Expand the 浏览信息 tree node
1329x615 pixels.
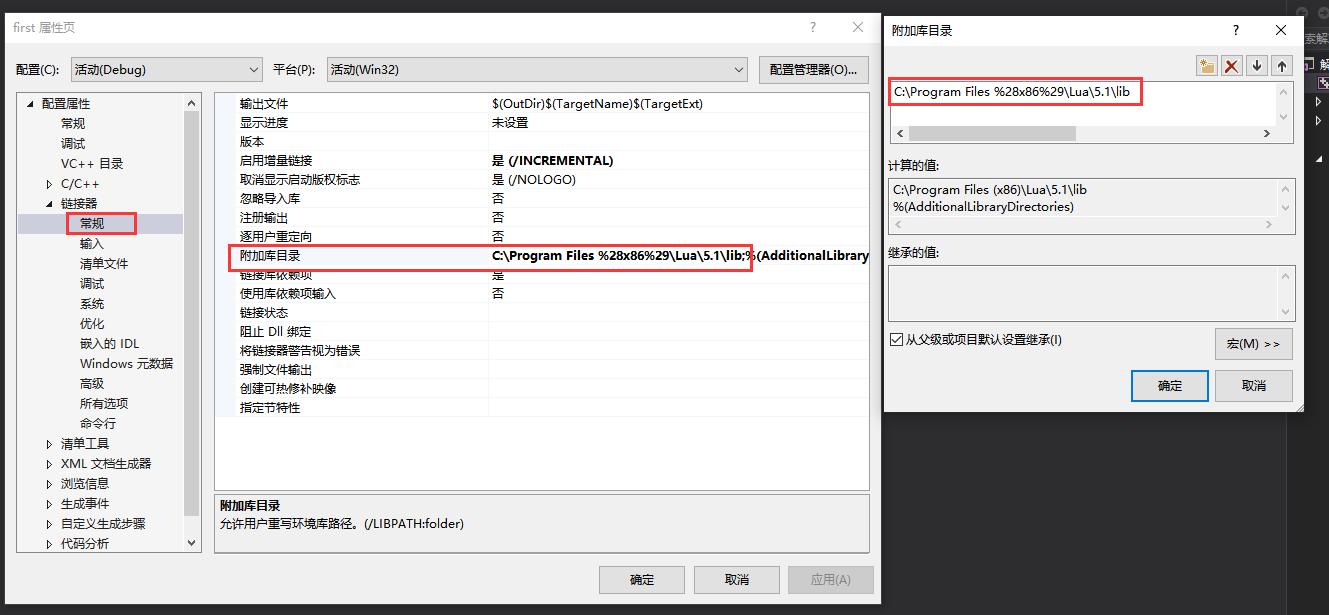tap(50, 484)
